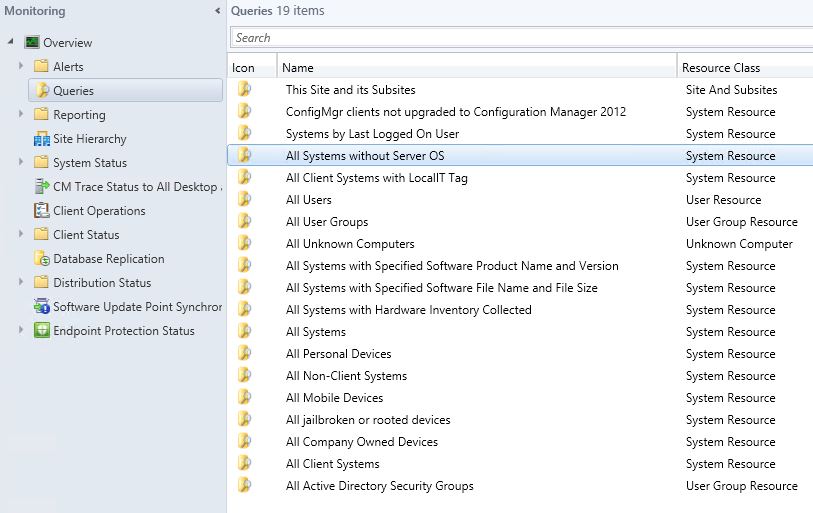Expand the Alerts folder
This screenshot has height=513, width=813.
(21, 66)
